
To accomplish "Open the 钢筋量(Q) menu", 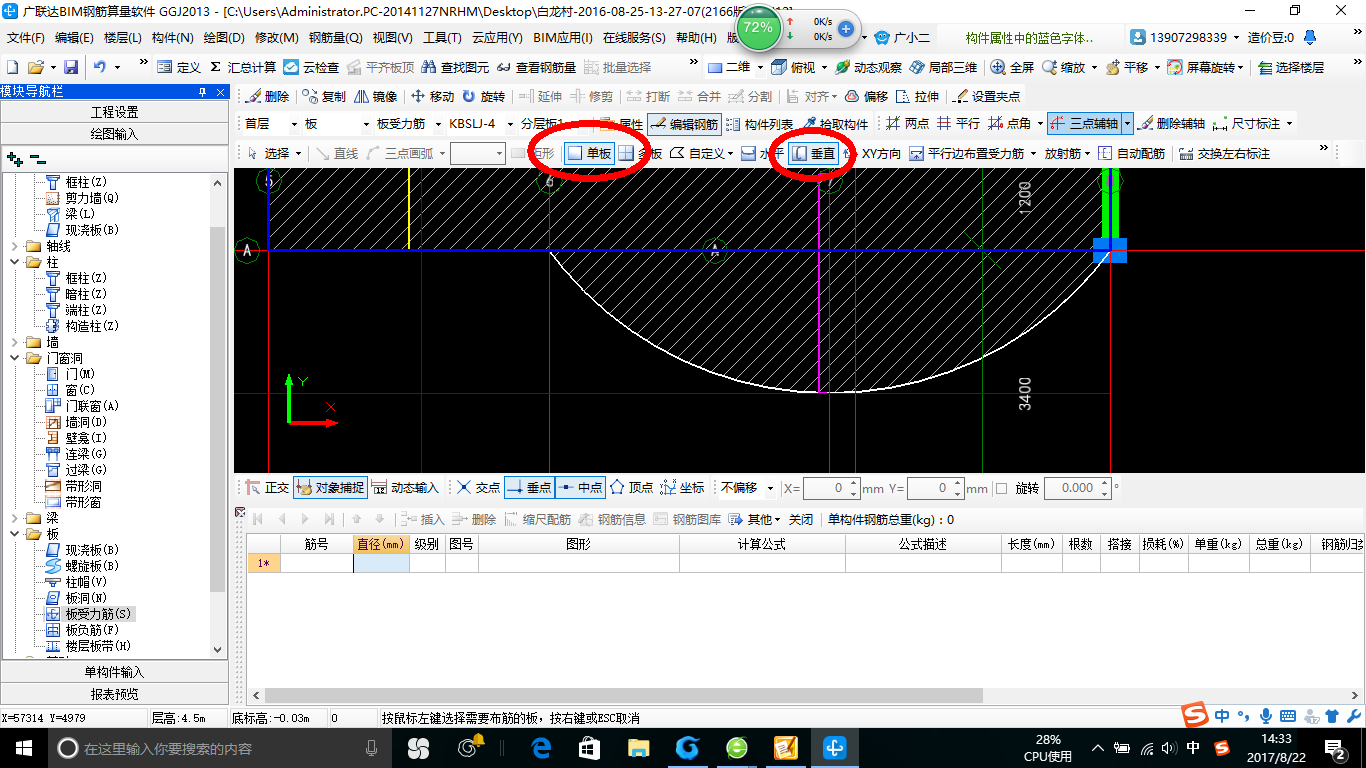I will (x=335, y=38).
